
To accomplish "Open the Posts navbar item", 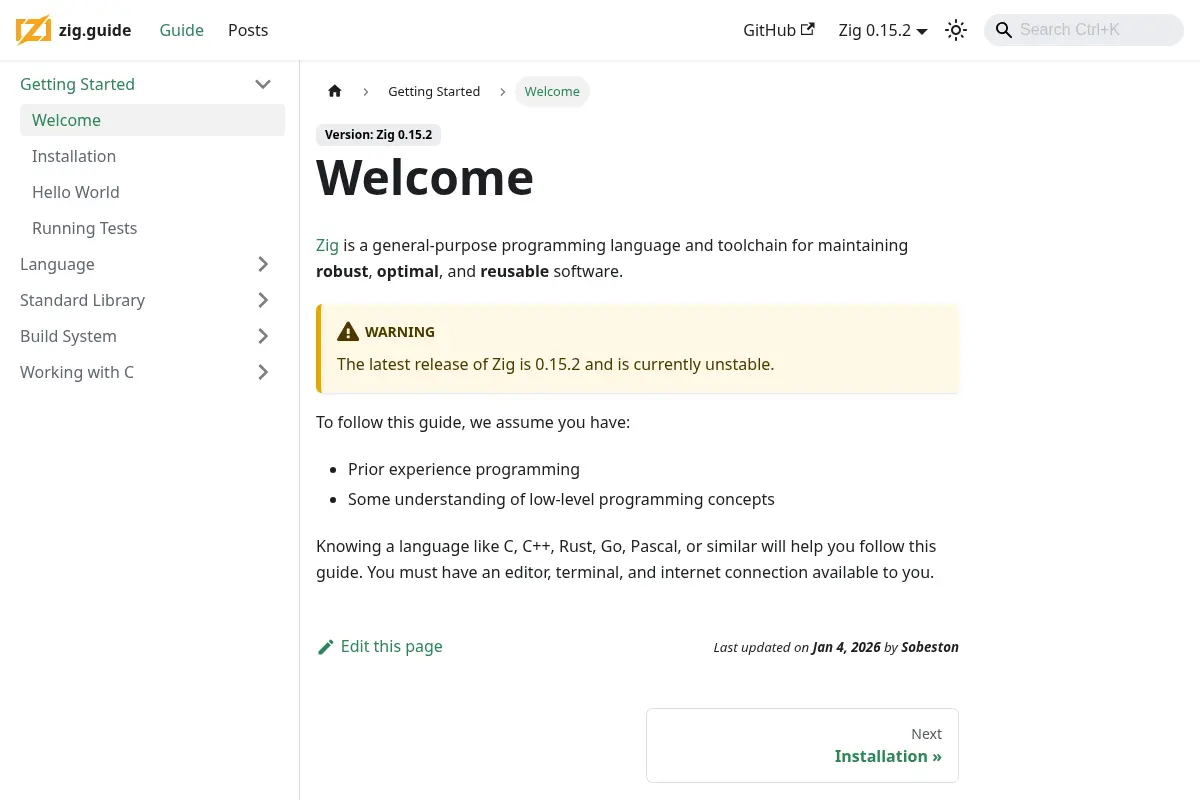I will pos(248,30).
